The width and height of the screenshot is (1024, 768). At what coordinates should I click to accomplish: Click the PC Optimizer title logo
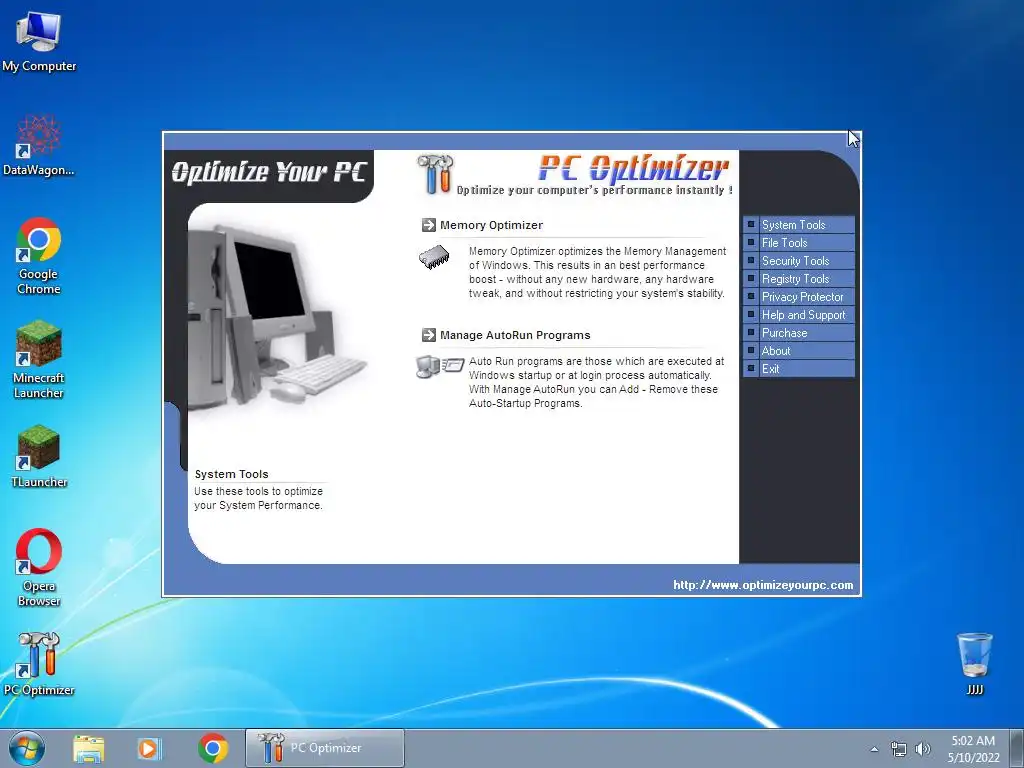pyautogui.click(x=633, y=168)
